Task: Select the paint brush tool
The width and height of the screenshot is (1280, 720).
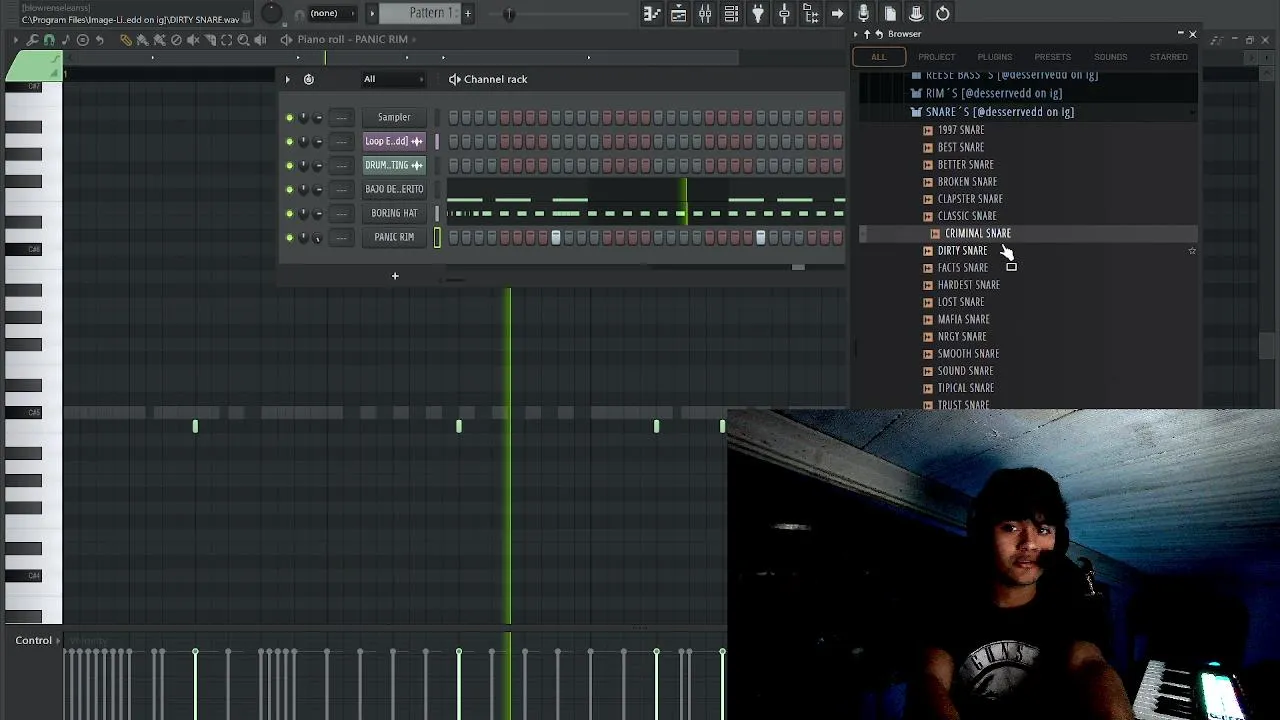Action: point(142,39)
